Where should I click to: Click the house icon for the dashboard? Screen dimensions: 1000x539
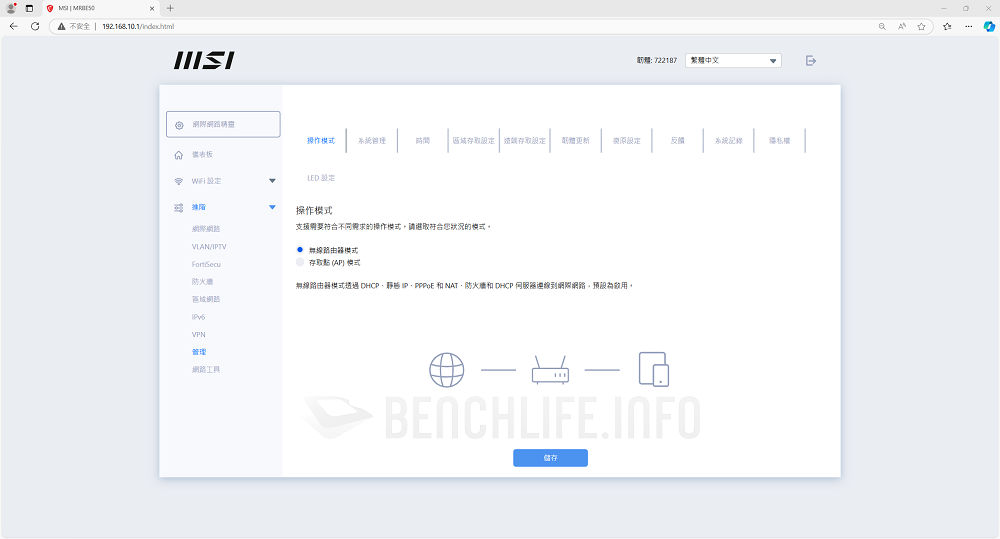coord(179,155)
